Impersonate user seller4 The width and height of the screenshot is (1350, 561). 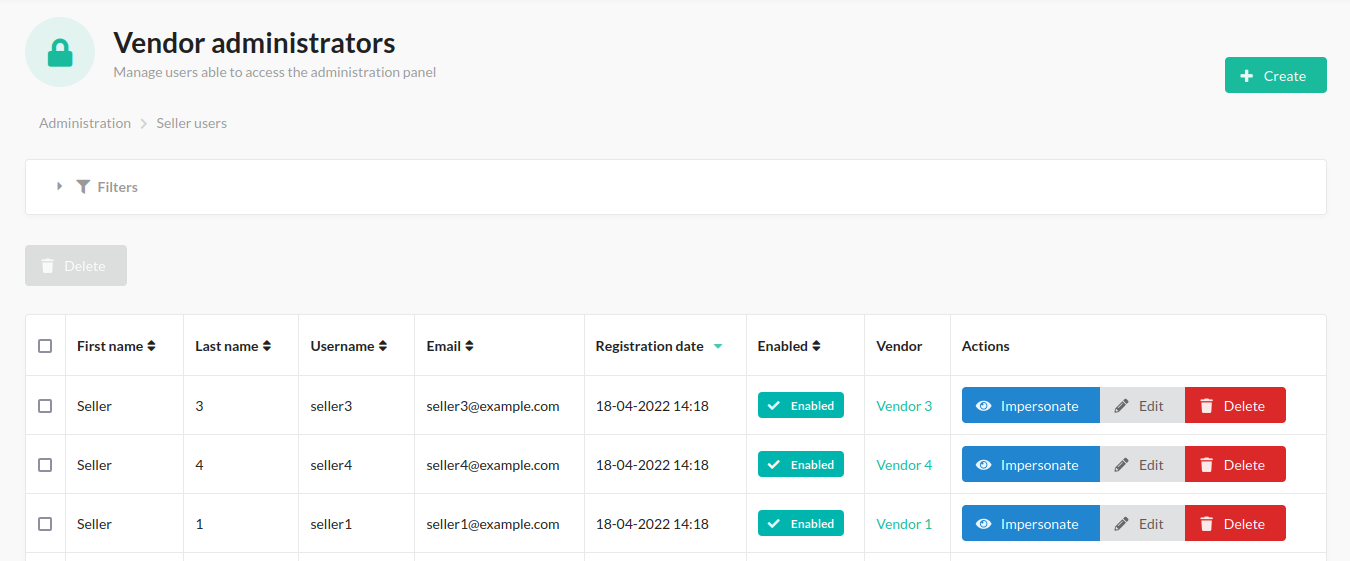tap(1031, 464)
